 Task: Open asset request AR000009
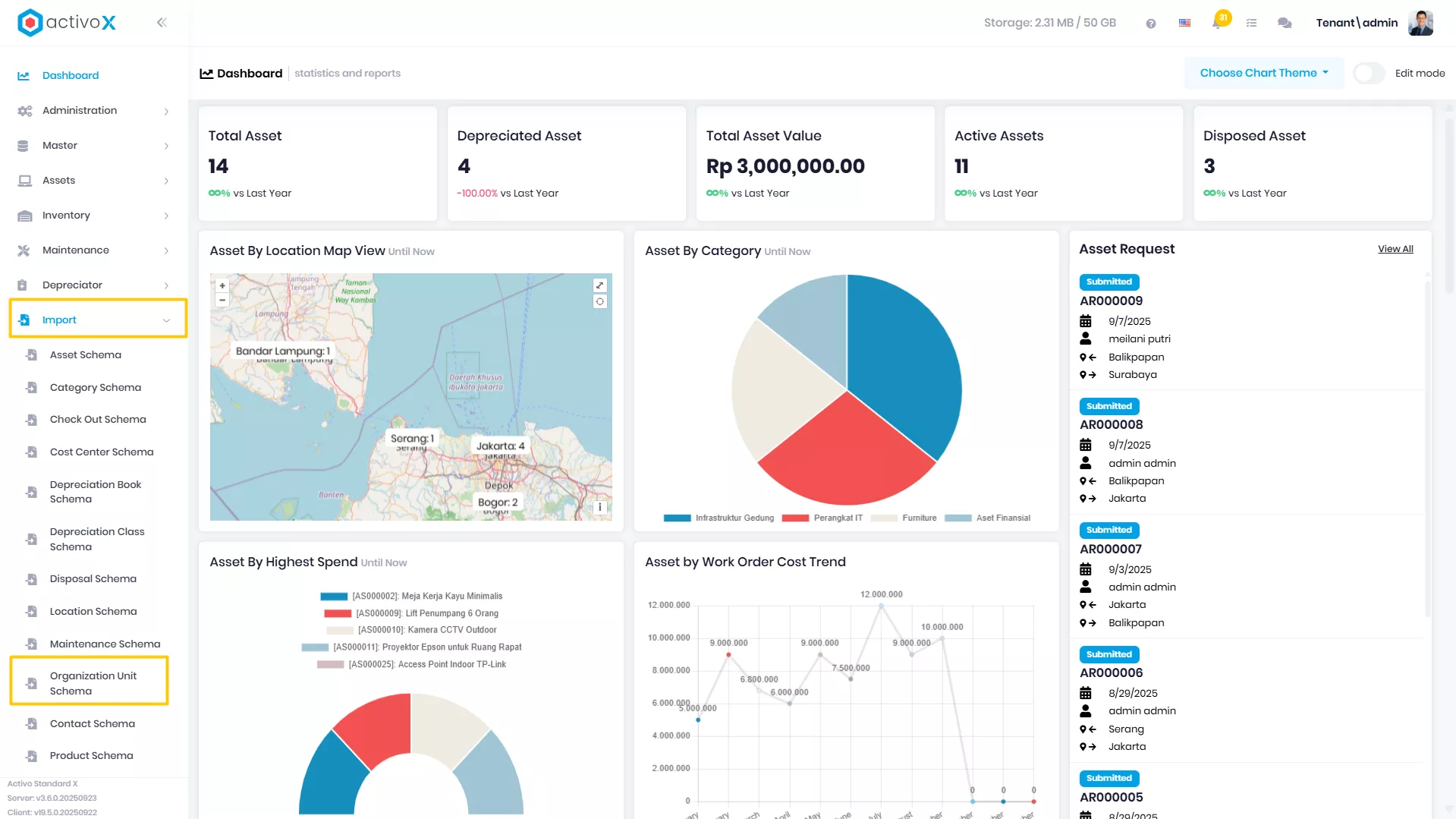click(1111, 301)
